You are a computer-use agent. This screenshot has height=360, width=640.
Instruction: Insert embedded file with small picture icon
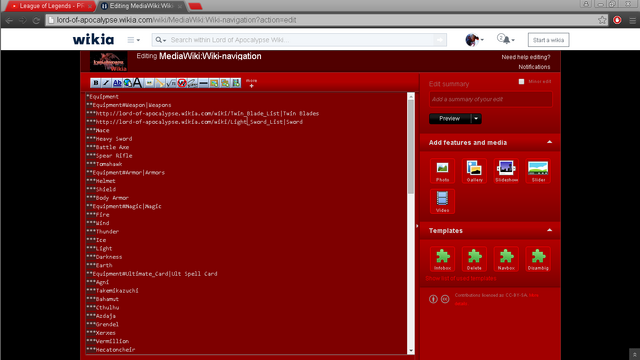click(149, 83)
